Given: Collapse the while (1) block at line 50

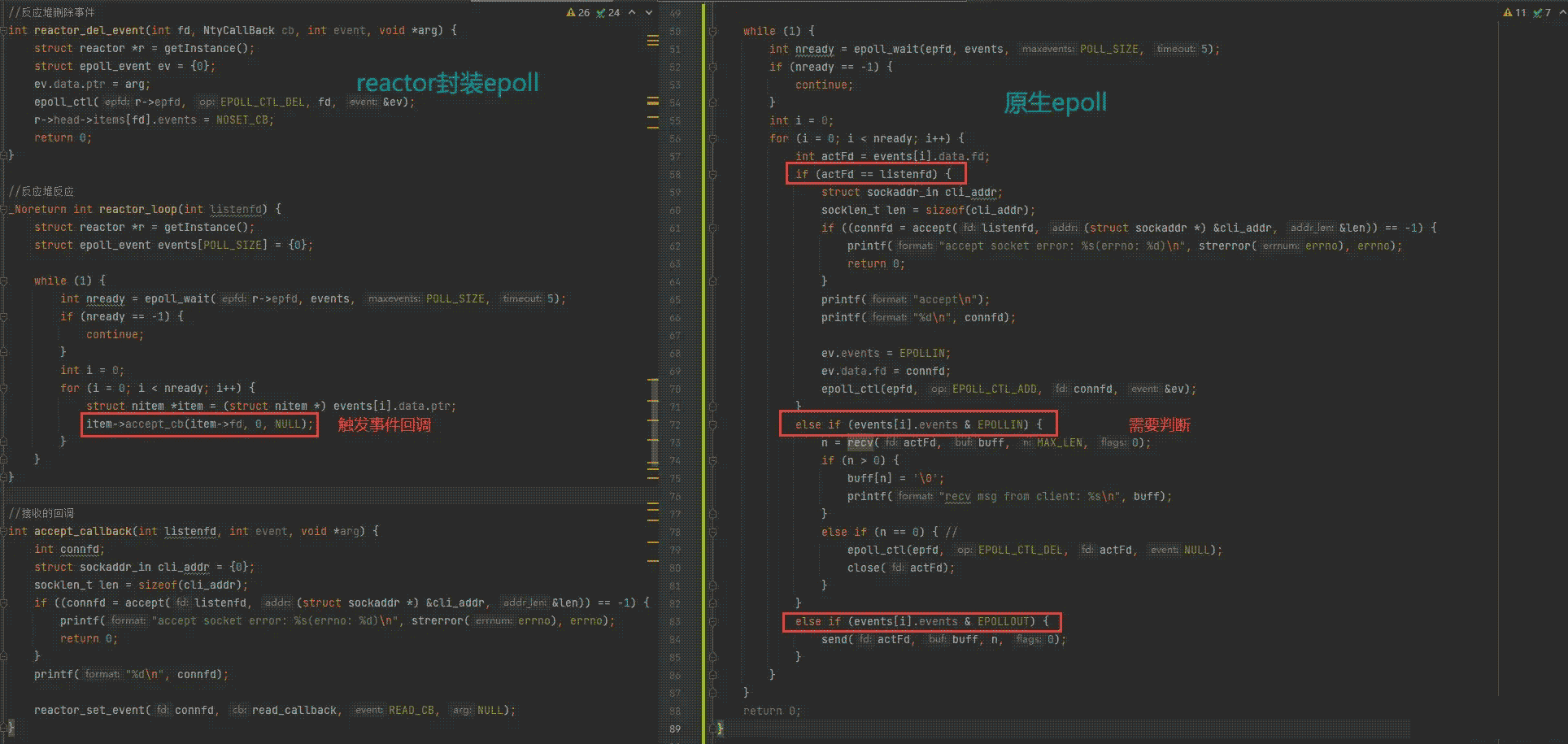Looking at the screenshot, I should tap(712, 31).
